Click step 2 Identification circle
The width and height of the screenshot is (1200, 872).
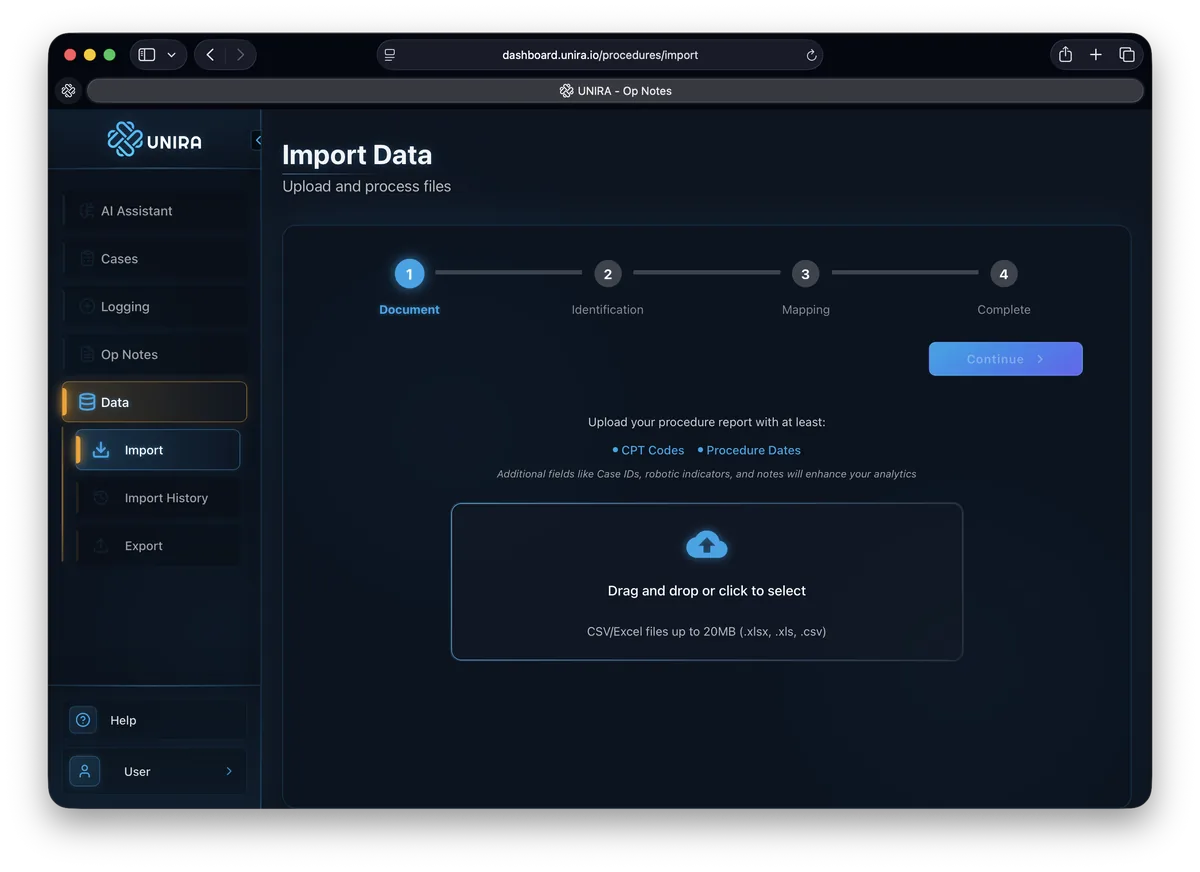coord(607,273)
